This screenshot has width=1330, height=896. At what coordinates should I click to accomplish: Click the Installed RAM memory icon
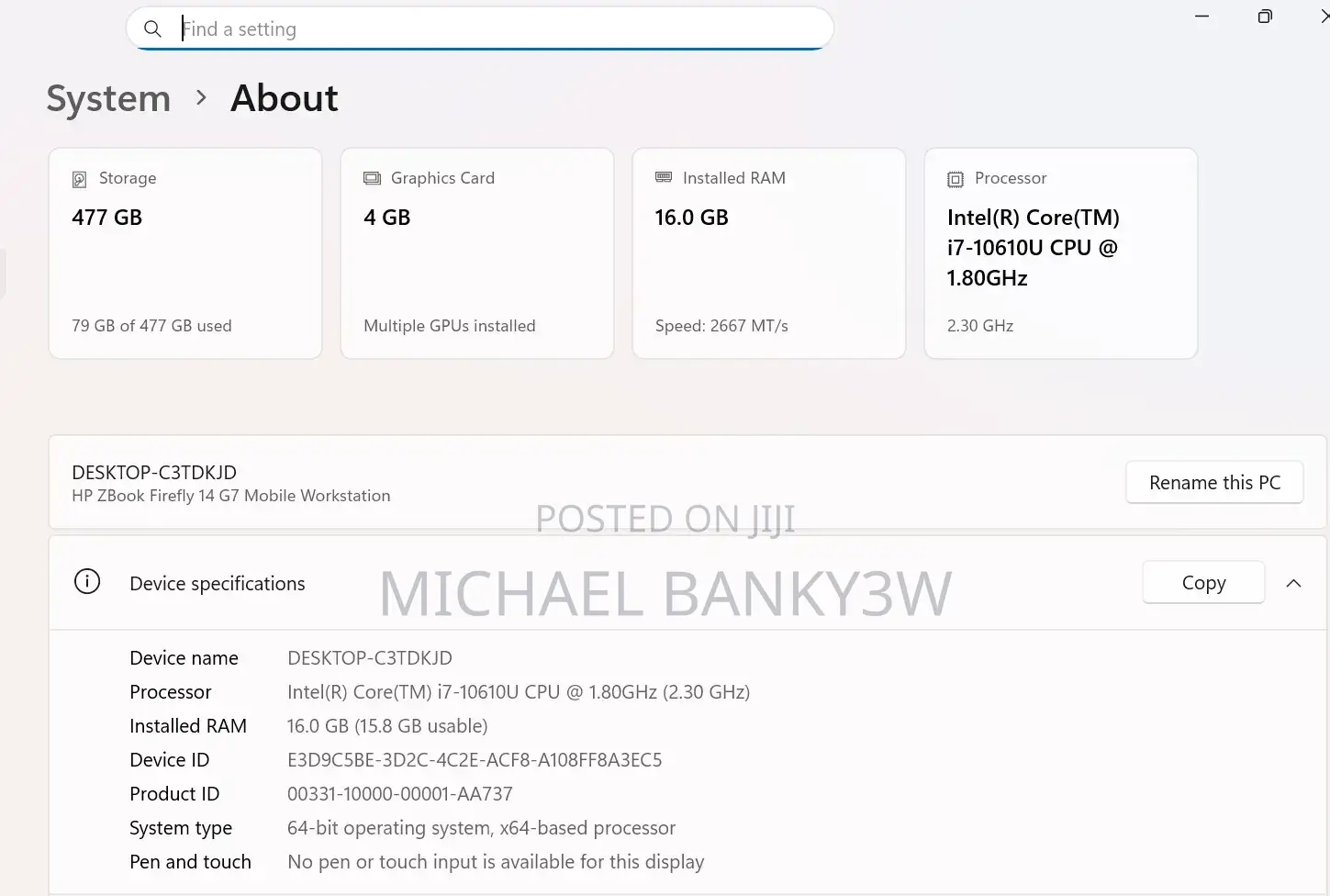pyautogui.click(x=664, y=177)
